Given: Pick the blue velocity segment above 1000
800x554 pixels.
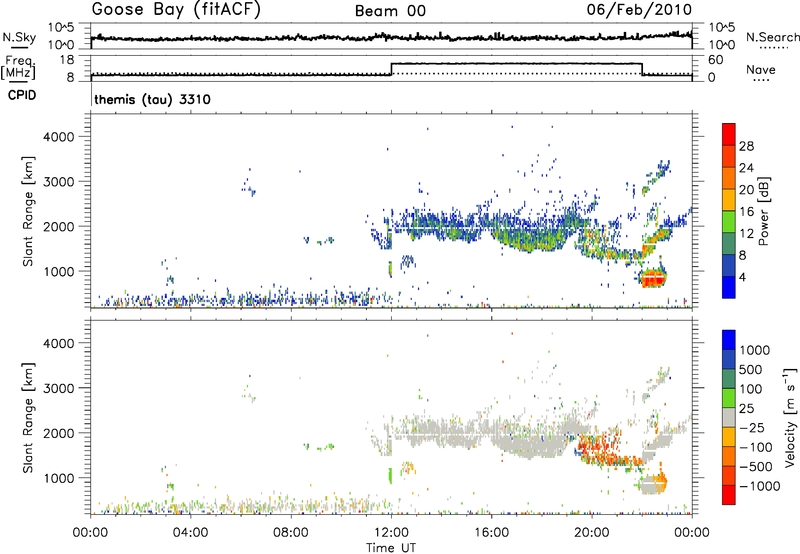Looking at the screenshot, I should (729, 340).
